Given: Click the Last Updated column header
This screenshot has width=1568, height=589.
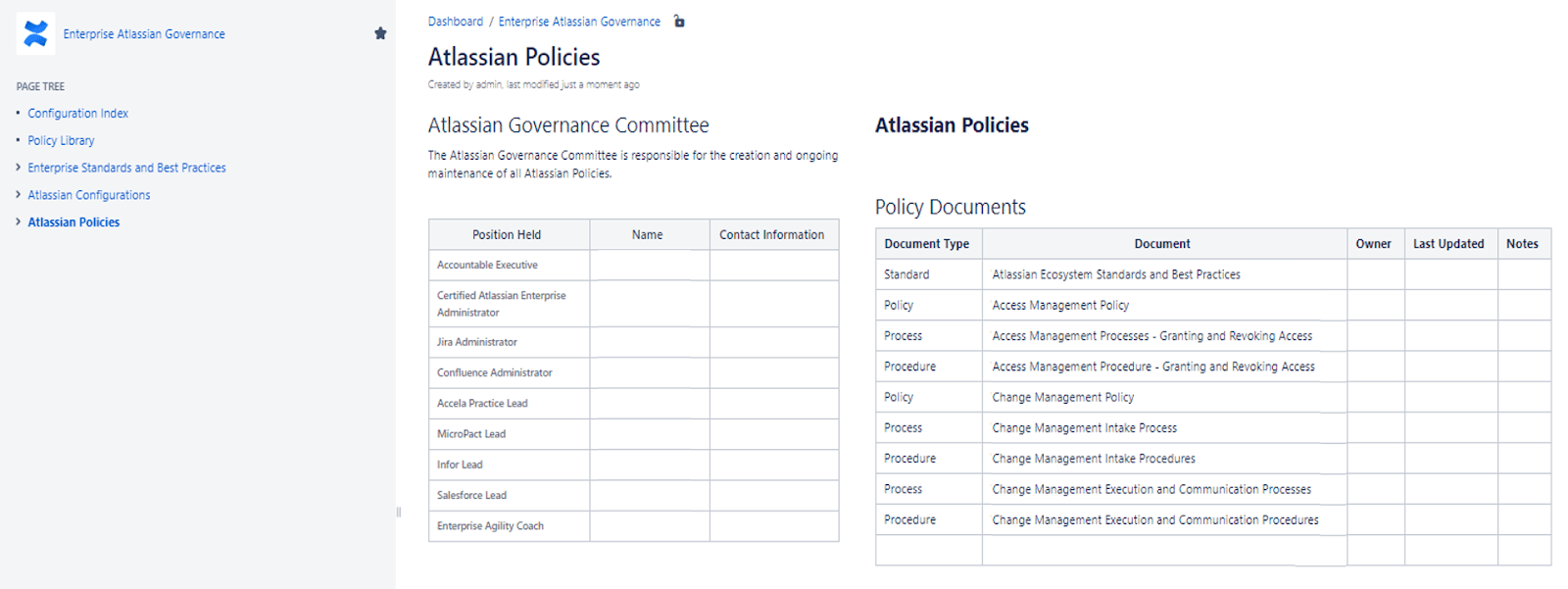Looking at the screenshot, I should [1449, 244].
